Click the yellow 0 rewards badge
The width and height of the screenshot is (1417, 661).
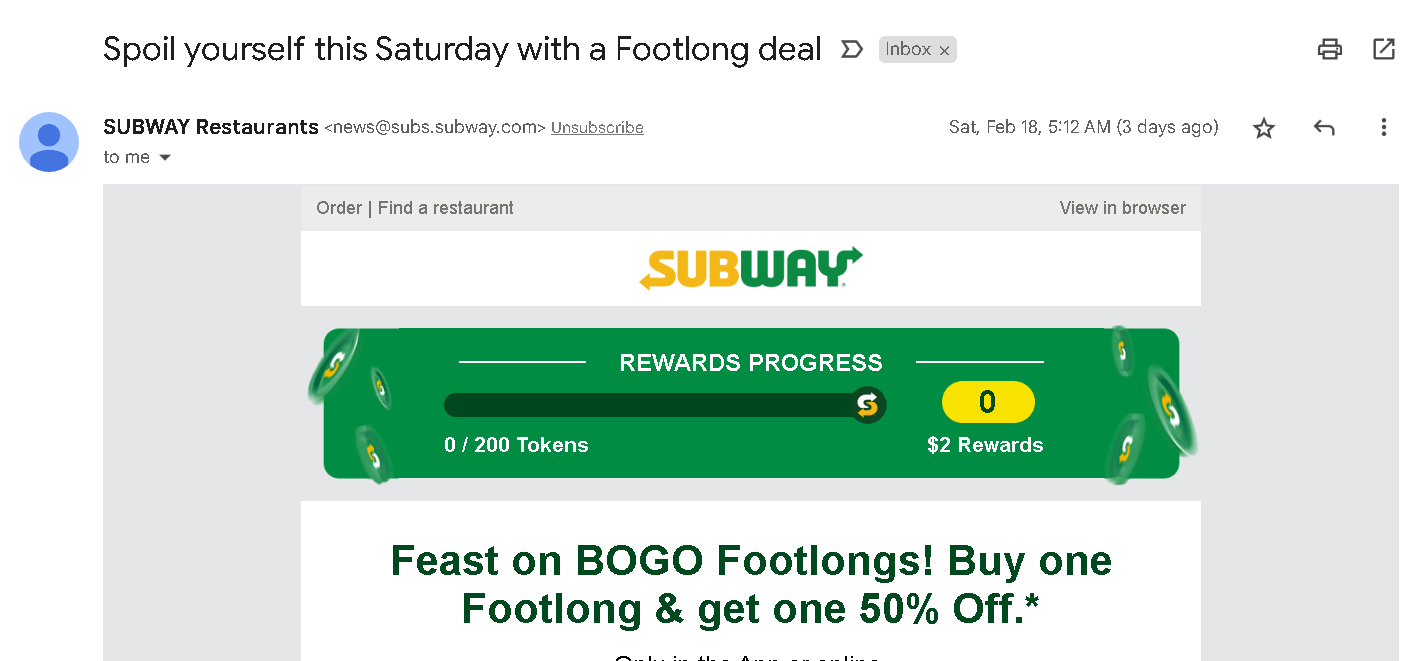988,402
